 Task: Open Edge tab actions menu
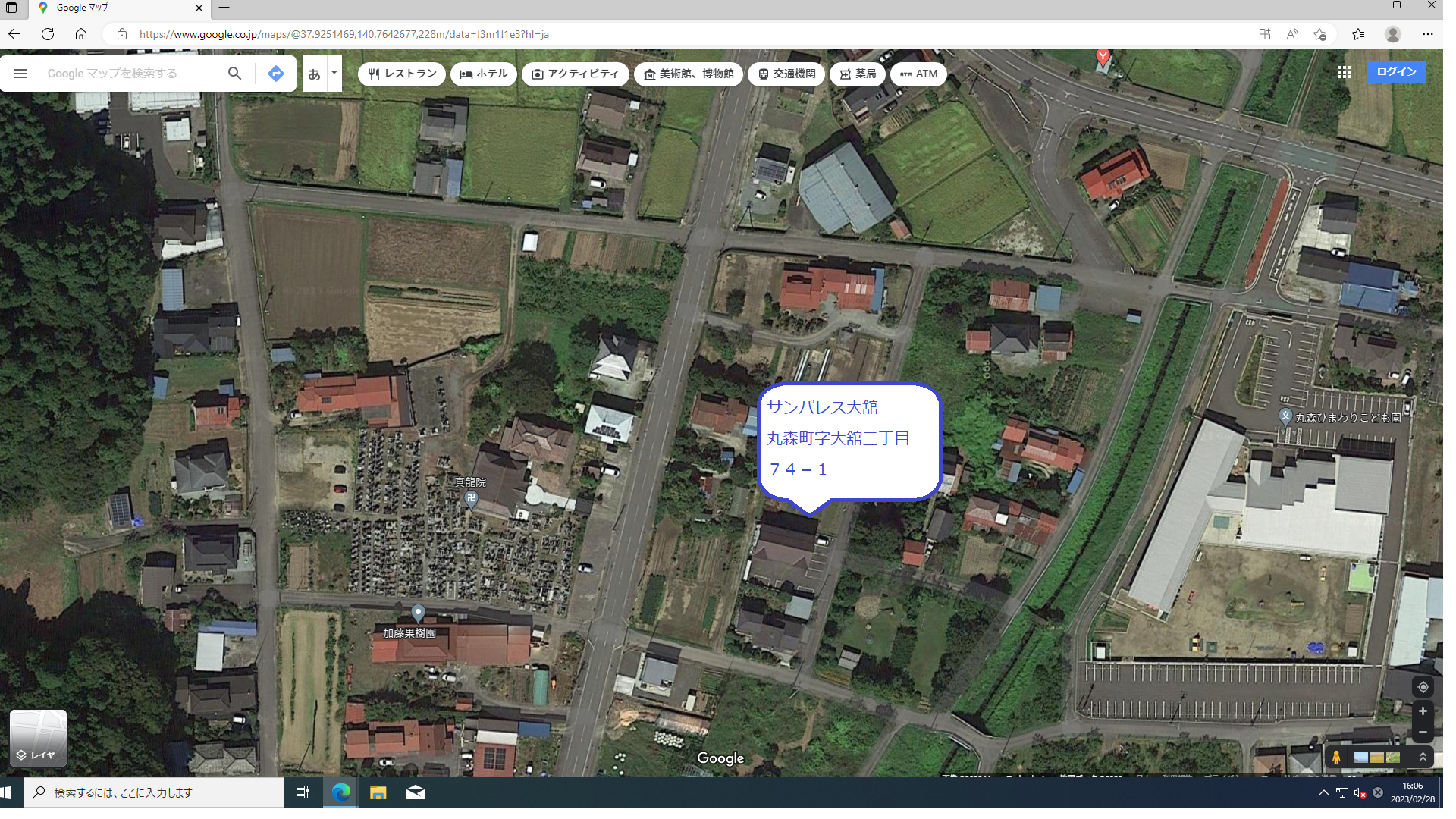pos(11,8)
